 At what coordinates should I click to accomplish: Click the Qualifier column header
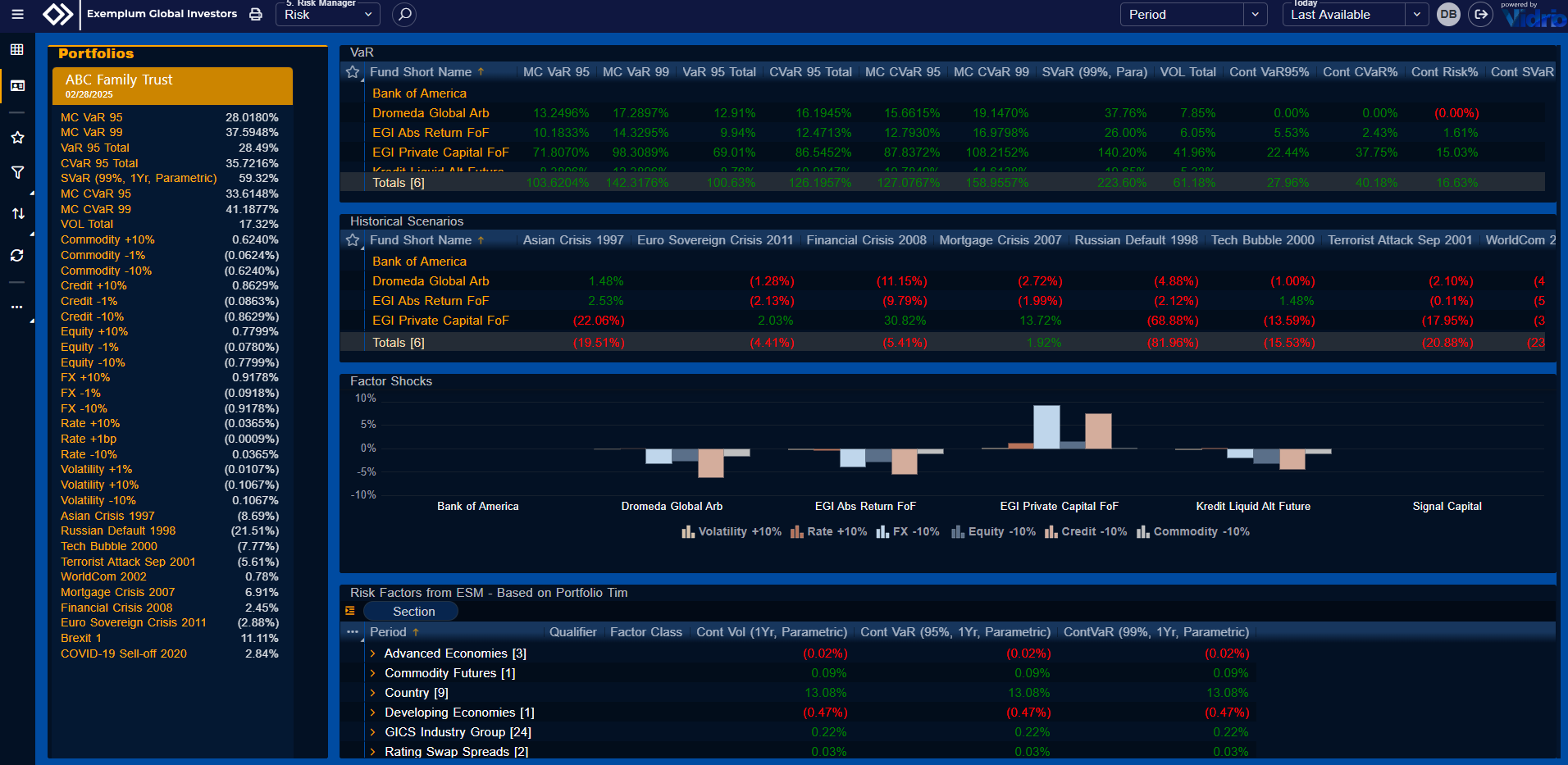click(573, 632)
